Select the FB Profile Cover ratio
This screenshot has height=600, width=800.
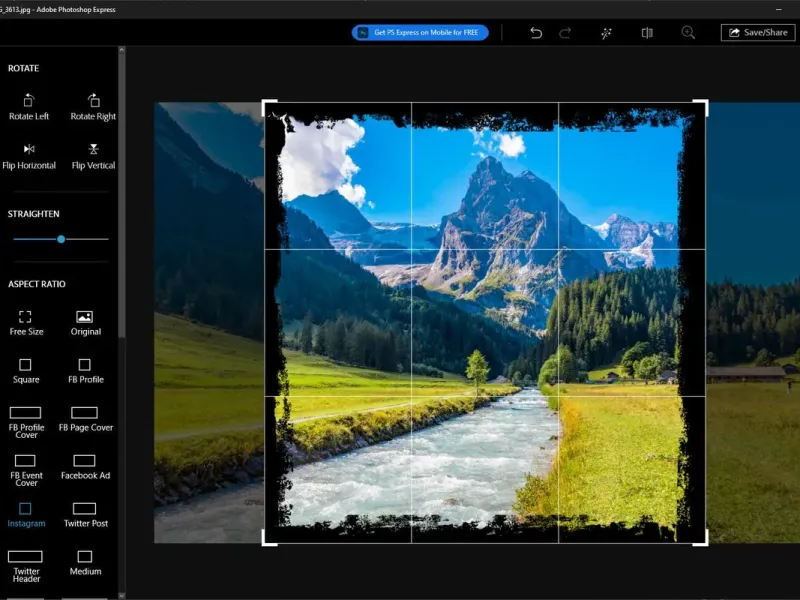click(x=26, y=422)
